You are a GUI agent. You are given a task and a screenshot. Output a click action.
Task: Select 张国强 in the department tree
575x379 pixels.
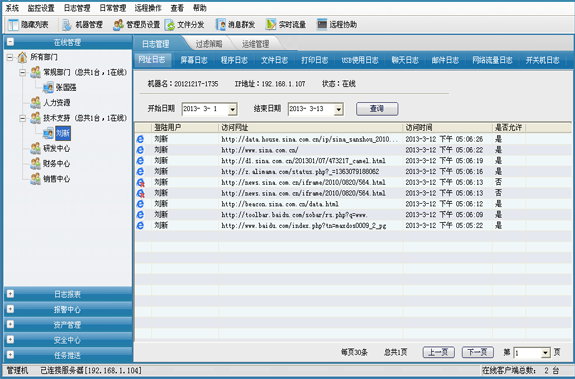[66, 88]
